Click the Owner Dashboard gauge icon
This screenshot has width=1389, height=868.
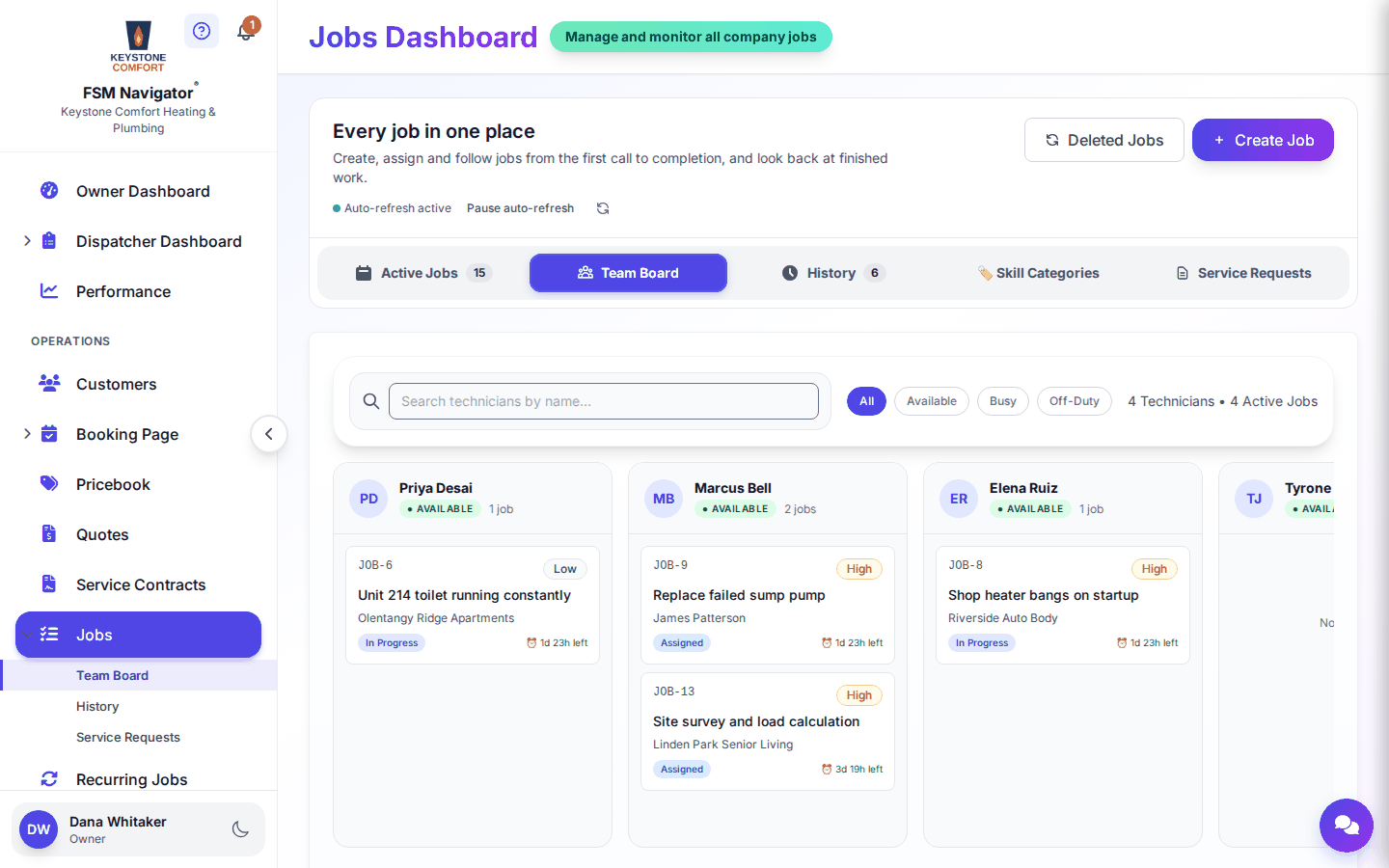click(49, 190)
